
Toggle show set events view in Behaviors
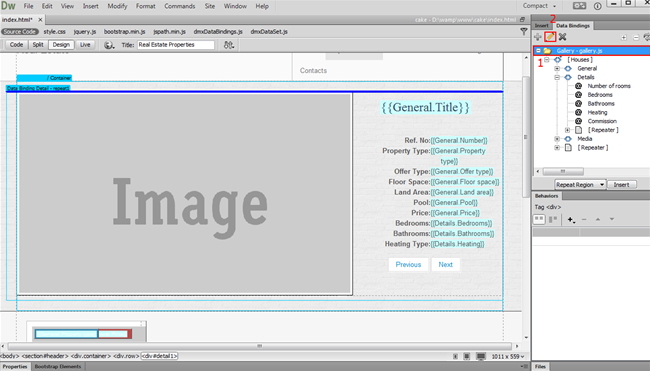539,219
